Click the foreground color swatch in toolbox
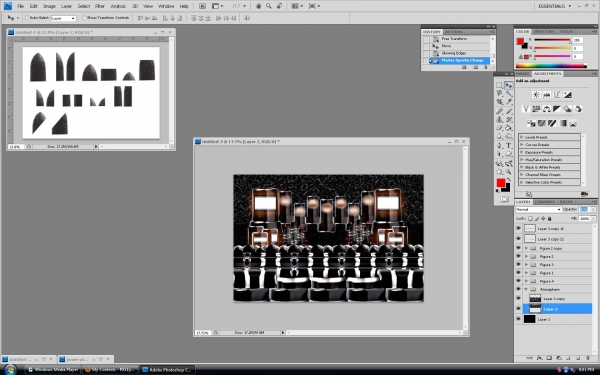The height and width of the screenshot is (375, 600). point(501,183)
